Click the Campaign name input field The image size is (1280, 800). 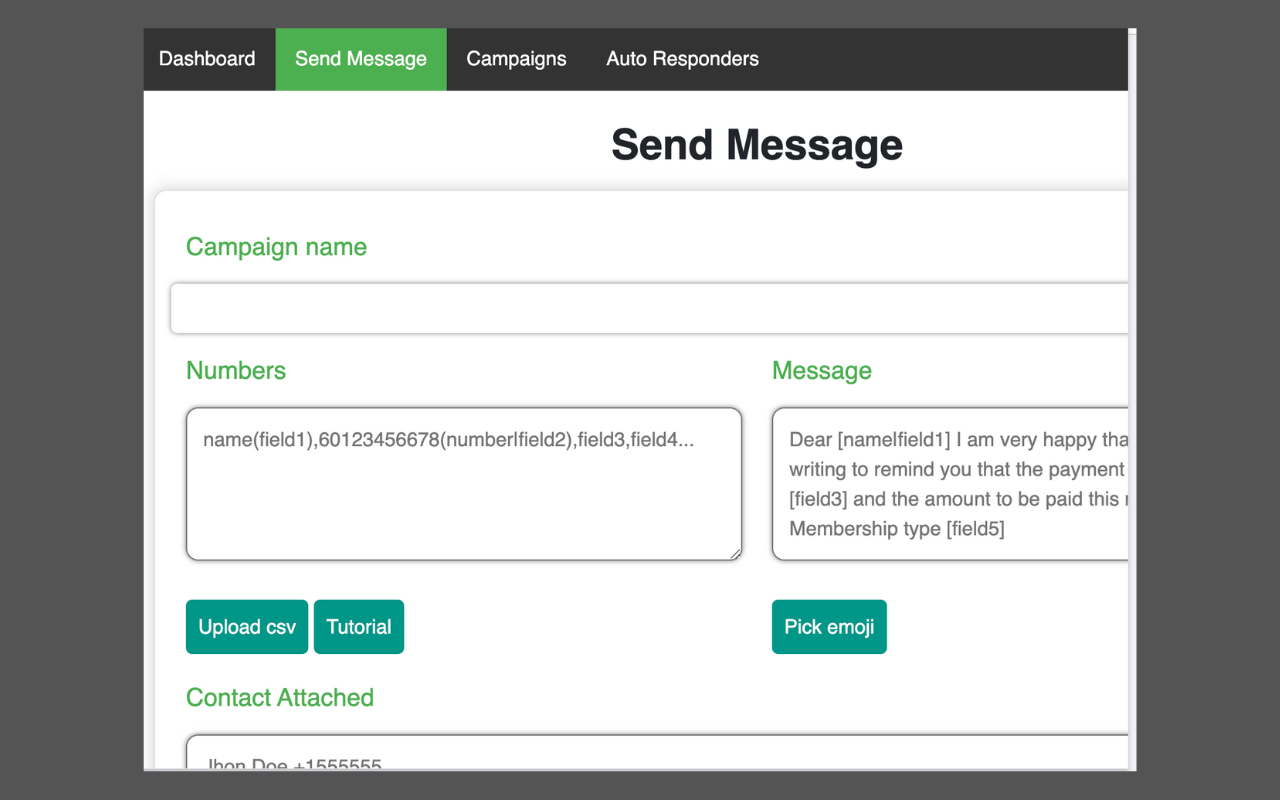[x=649, y=308]
